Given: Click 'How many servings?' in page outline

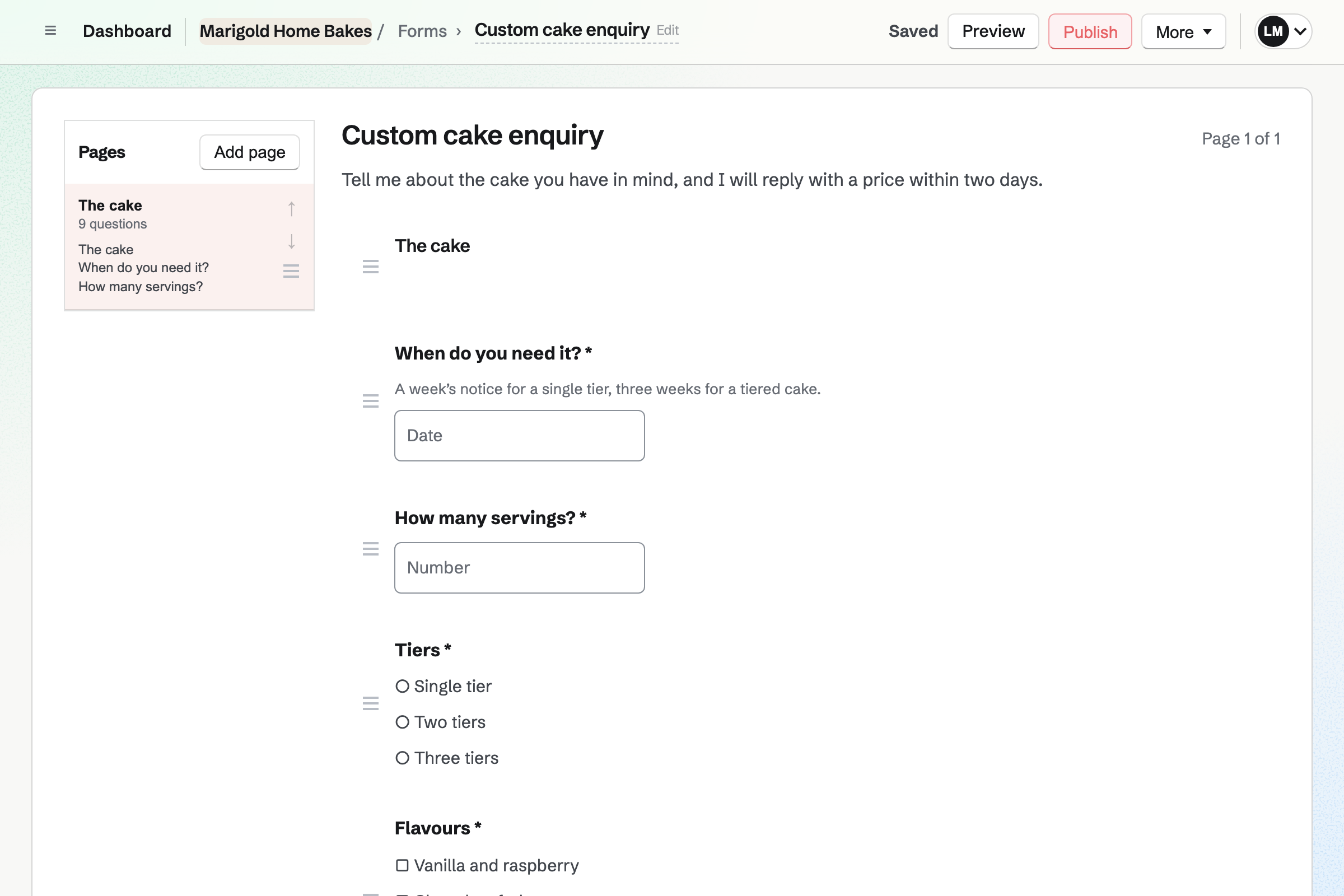Looking at the screenshot, I should pos(141,286).
